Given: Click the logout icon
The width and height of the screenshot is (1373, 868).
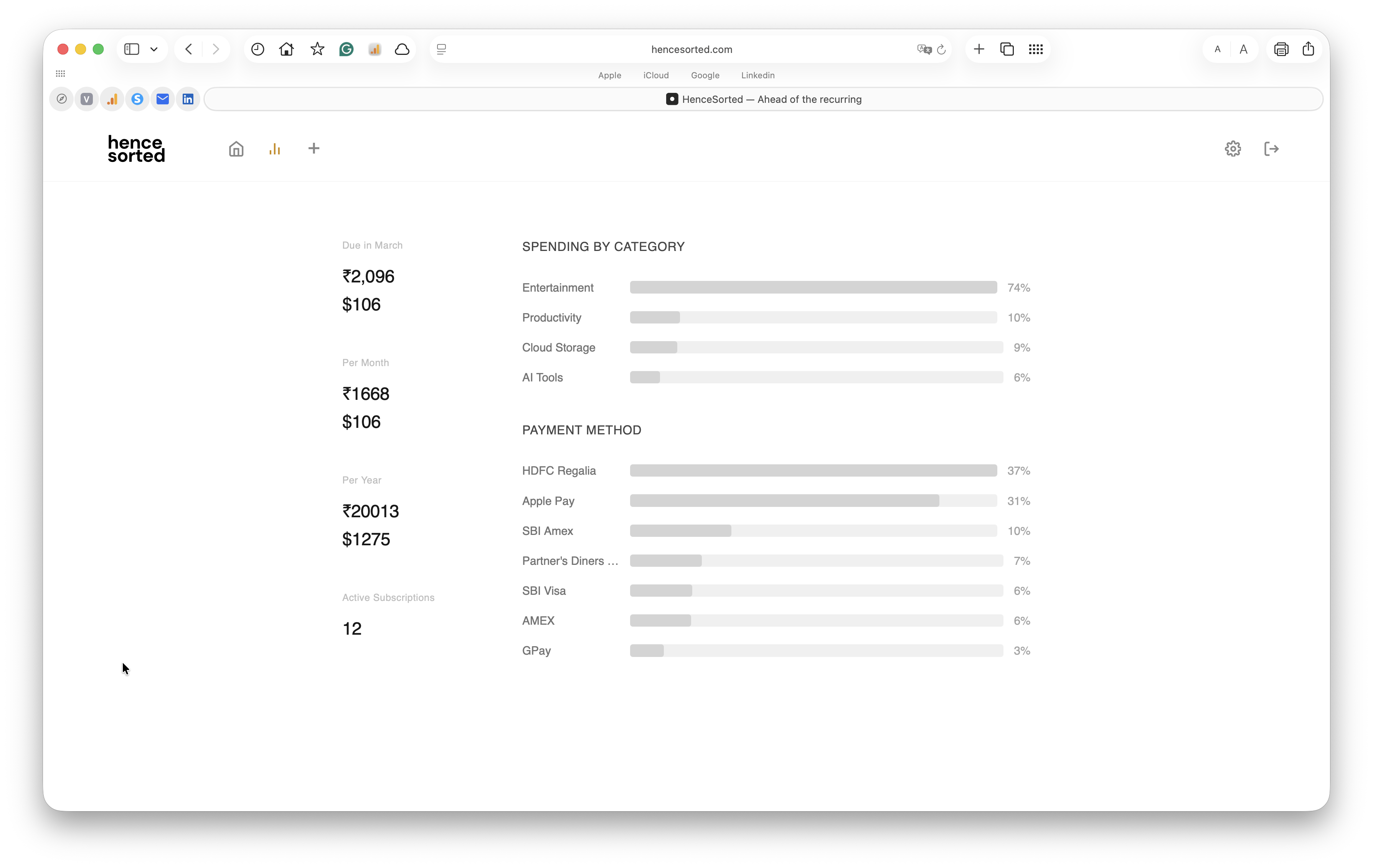Looking at the screenshot, I should click(x=1272, y=148).
